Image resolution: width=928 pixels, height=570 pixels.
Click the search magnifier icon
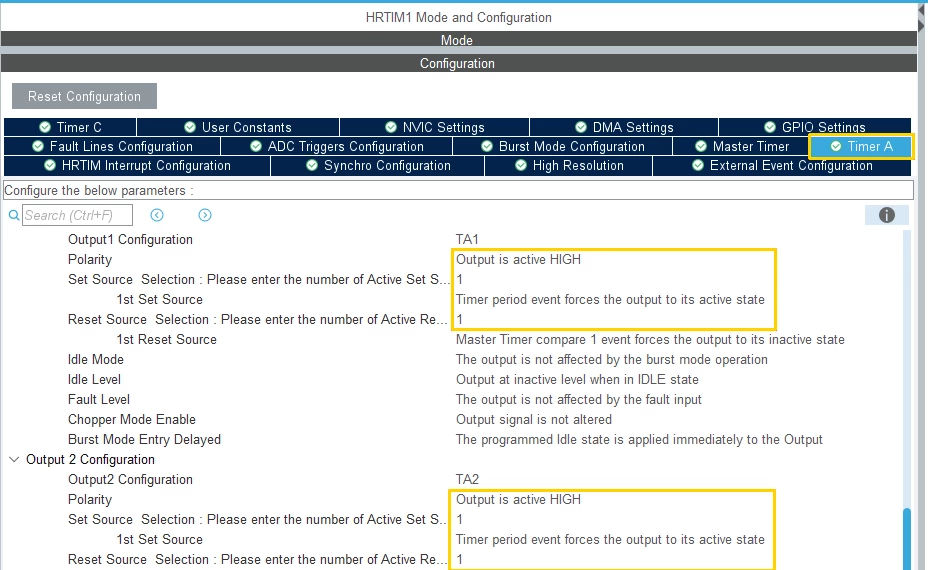point(14,215)
